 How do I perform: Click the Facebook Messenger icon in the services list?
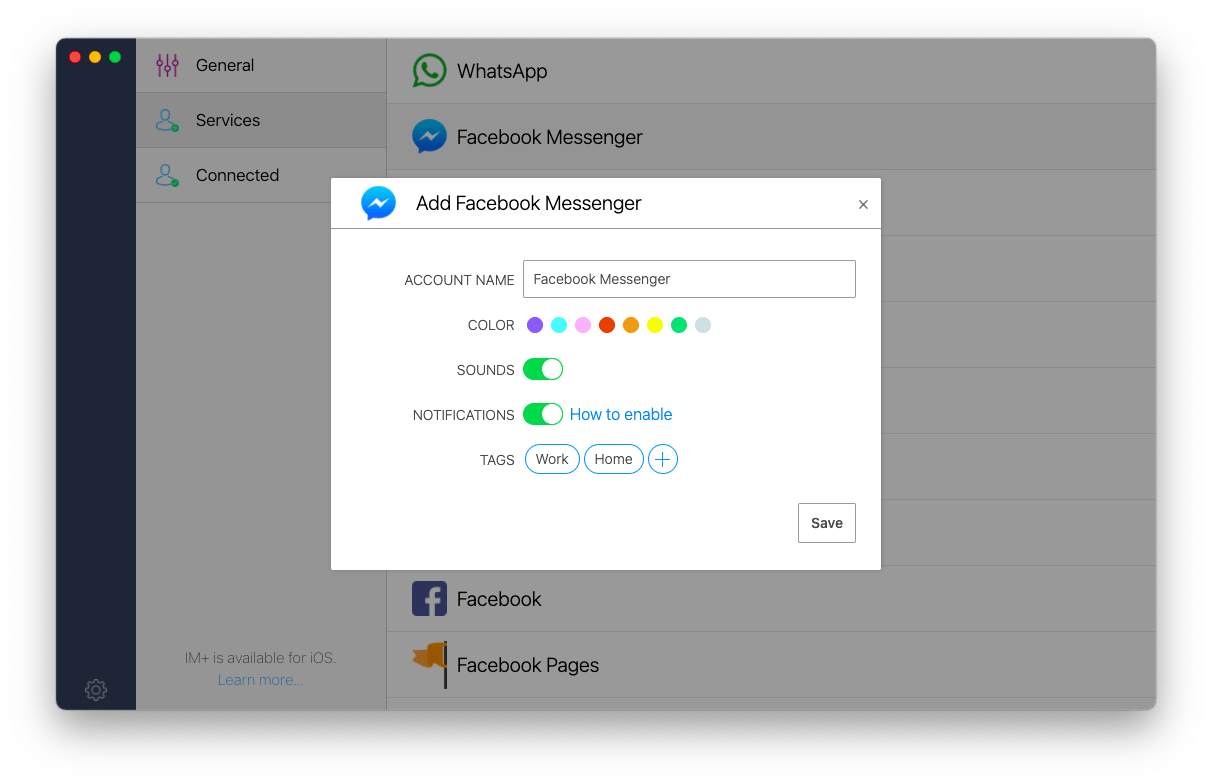[x=429, y=136]
